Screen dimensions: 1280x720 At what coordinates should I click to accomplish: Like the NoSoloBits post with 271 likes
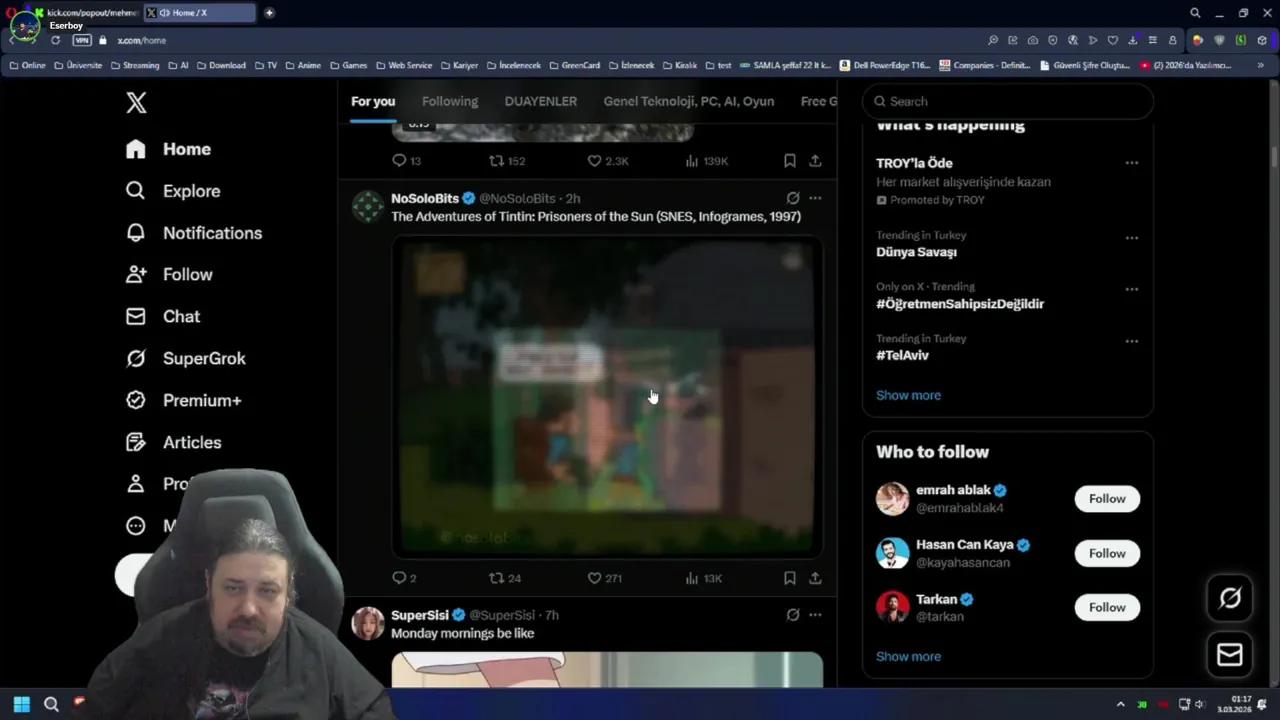[x=604, y=578]
